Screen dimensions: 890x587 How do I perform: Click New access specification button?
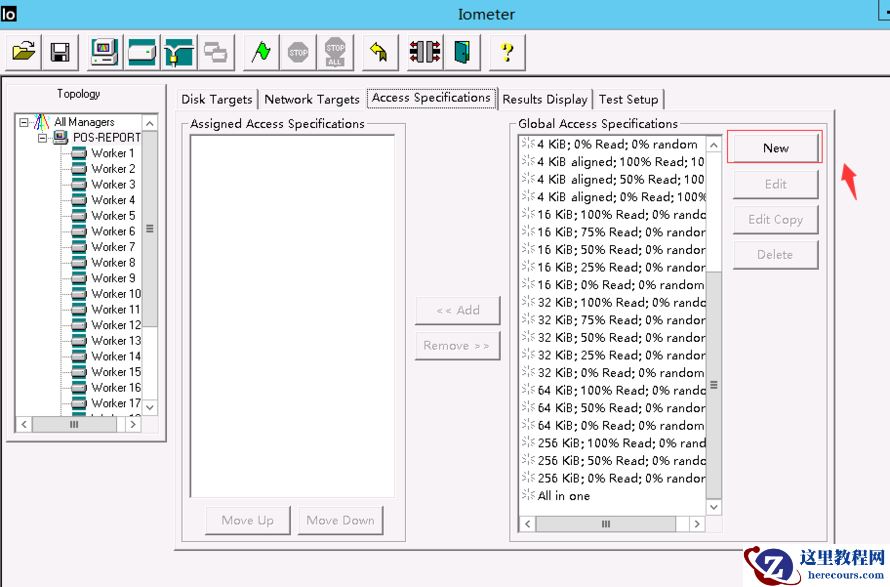coord(775,148)
